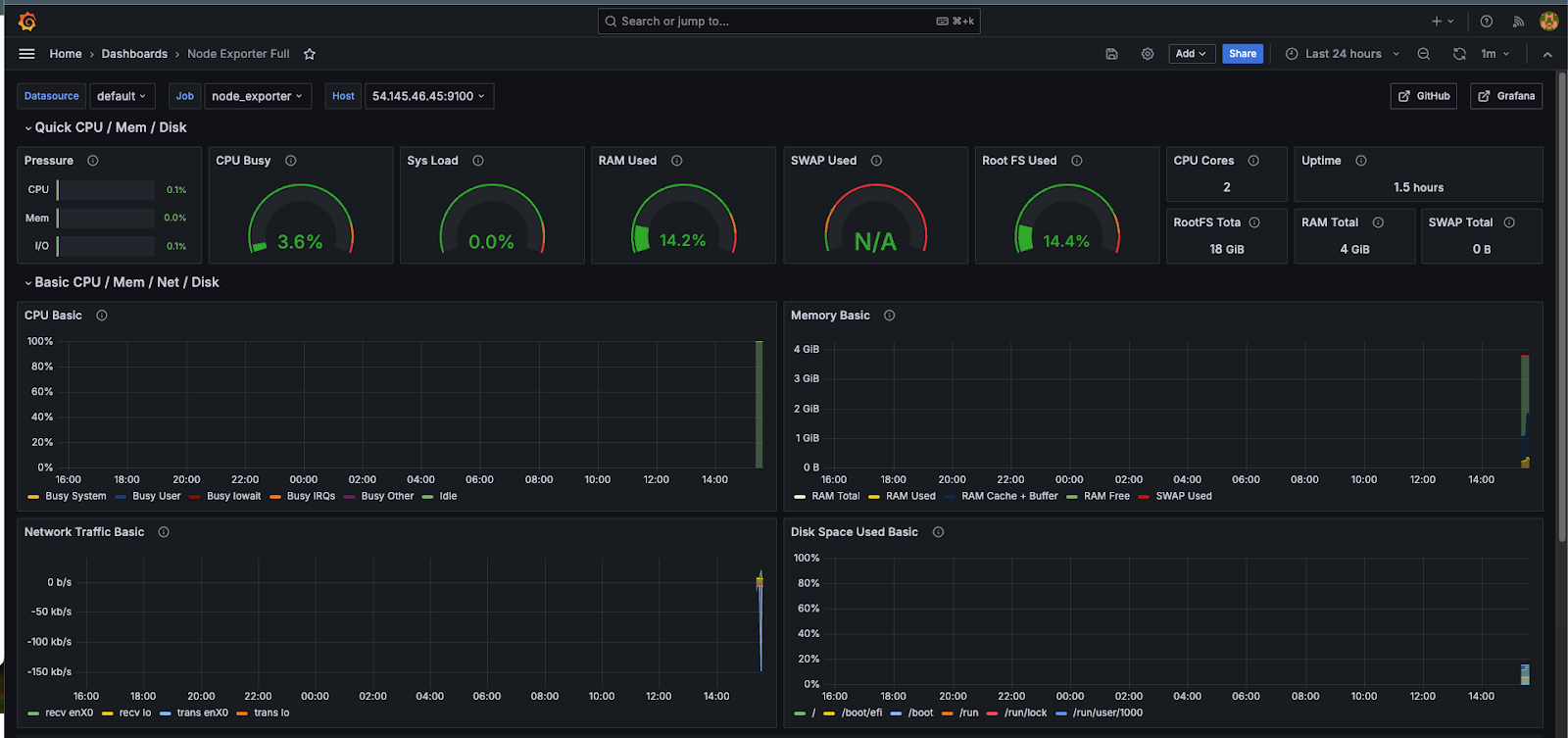Click info icon next to Uptime
The width and height of the screenshot is (1568, 738).
click(1361, 161)
